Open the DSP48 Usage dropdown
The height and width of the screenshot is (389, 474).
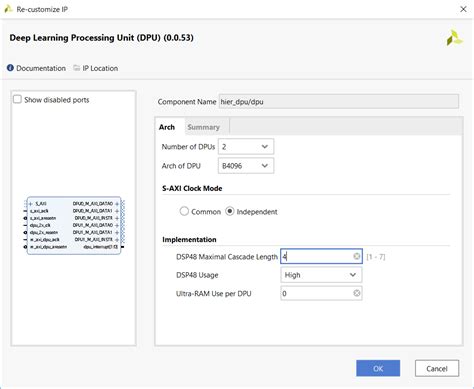coord(321,275)
